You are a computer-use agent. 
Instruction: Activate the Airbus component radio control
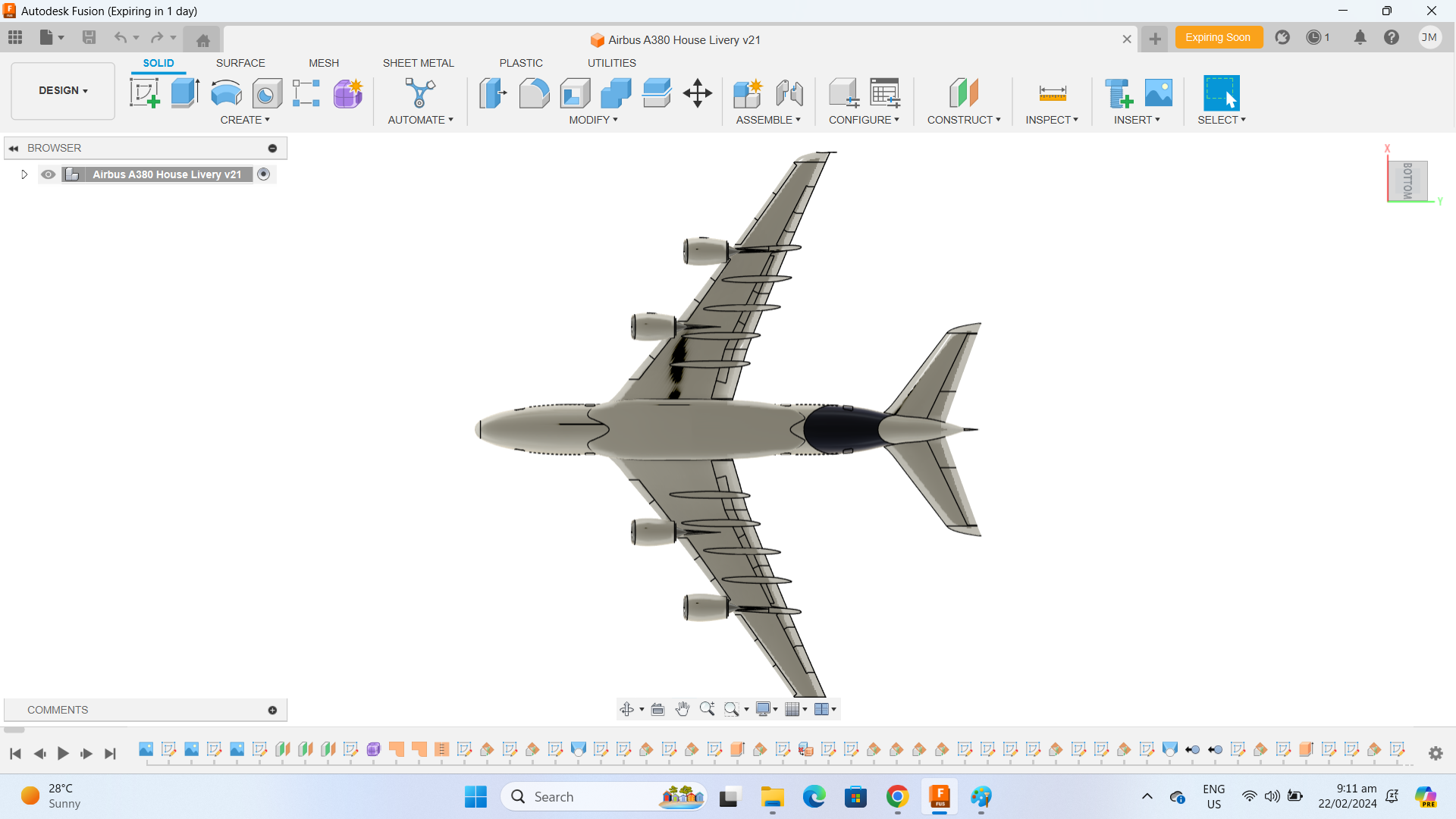[264, 174]
